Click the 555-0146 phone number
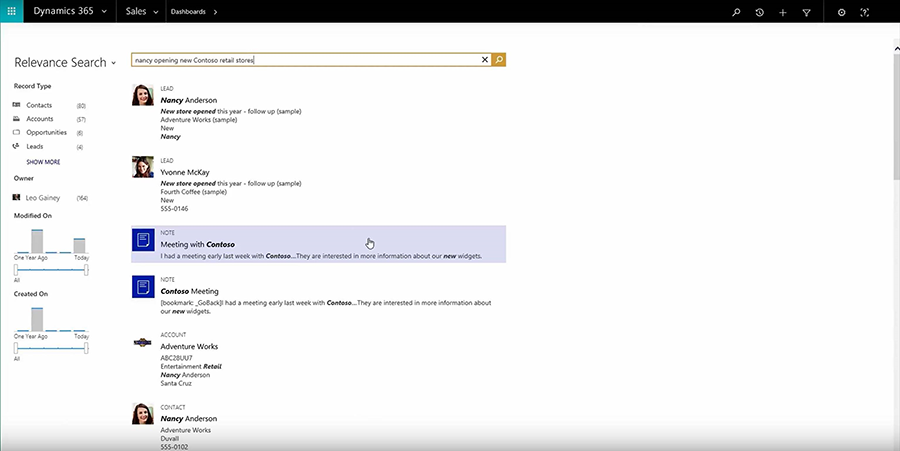This screenshot has height=451, width=900. (174, 209)
